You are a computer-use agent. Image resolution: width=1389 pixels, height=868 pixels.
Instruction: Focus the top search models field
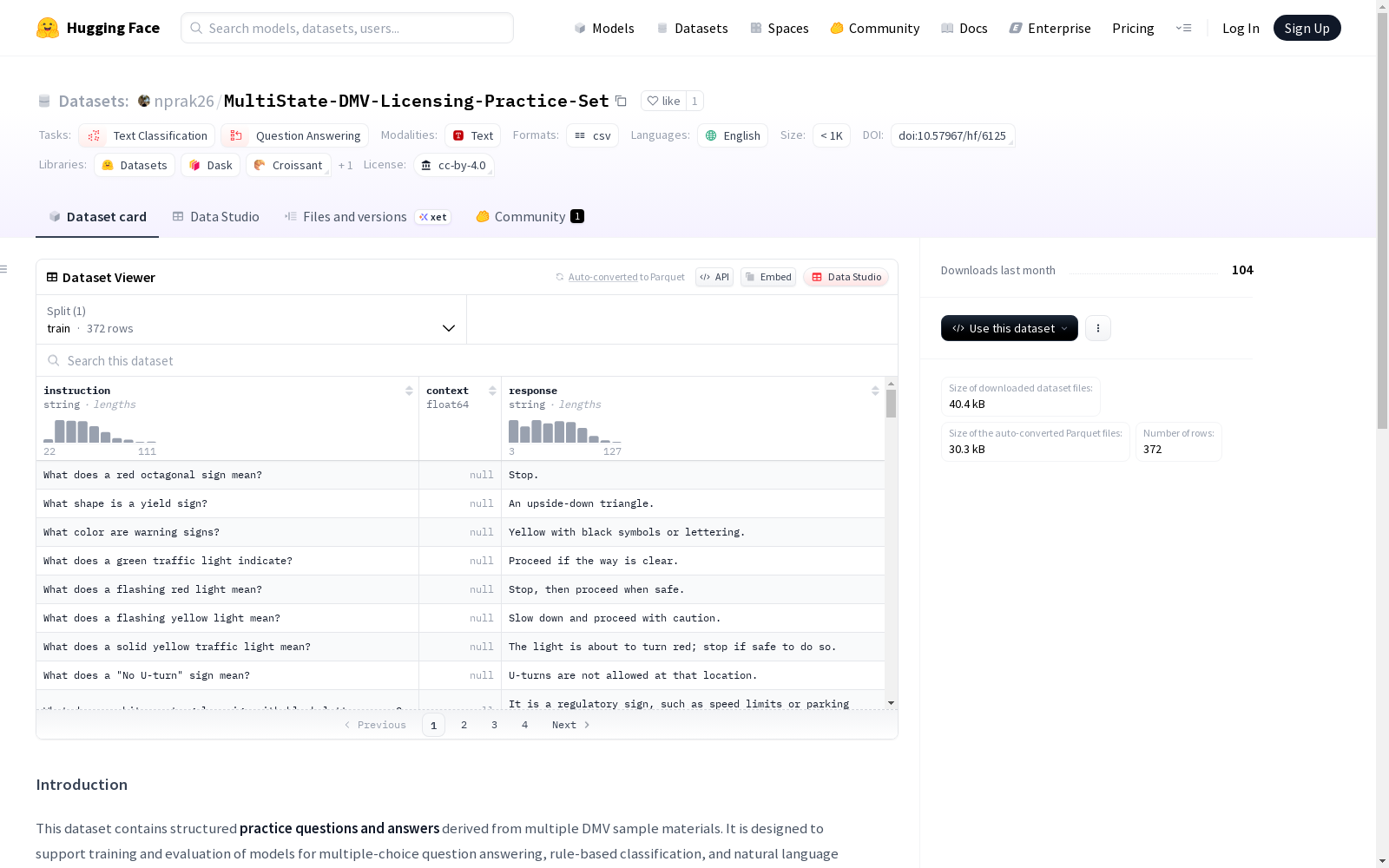[347, 28]
